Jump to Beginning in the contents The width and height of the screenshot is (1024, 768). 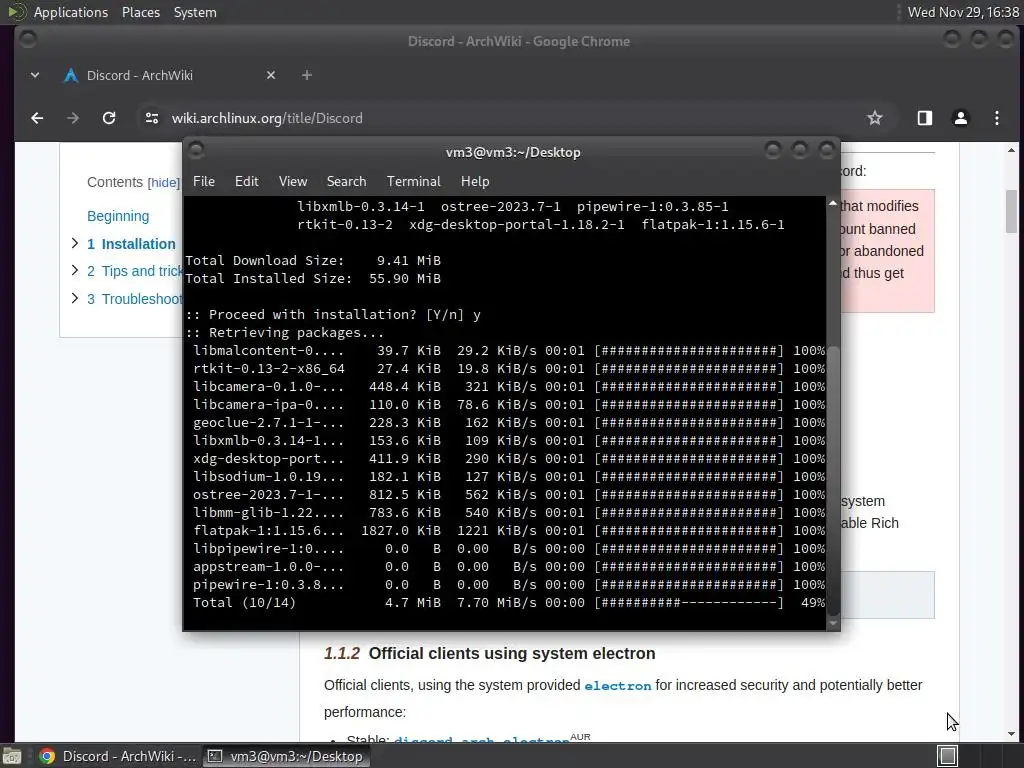118,216
